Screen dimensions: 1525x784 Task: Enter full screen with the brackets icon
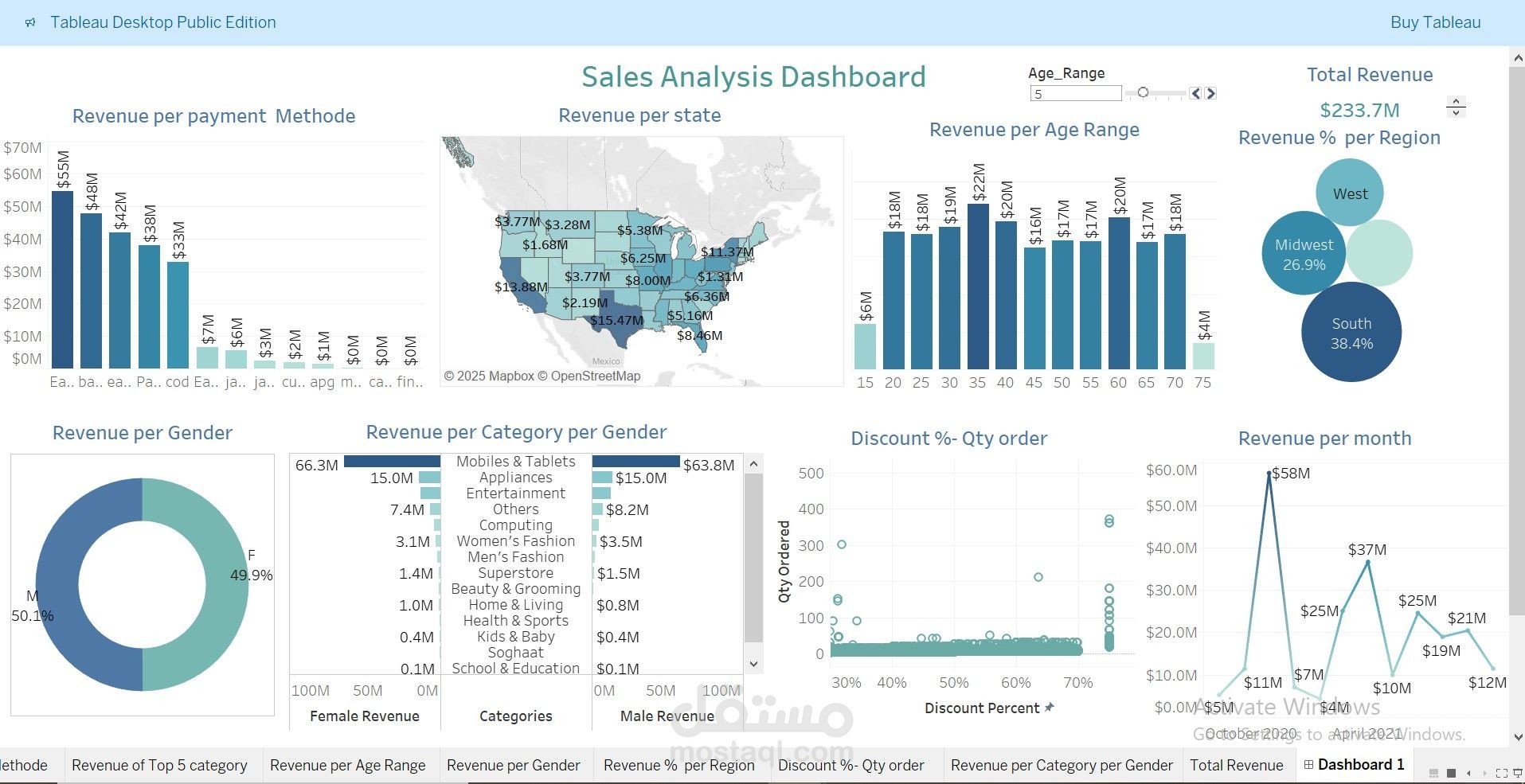tap(1502, 773)
